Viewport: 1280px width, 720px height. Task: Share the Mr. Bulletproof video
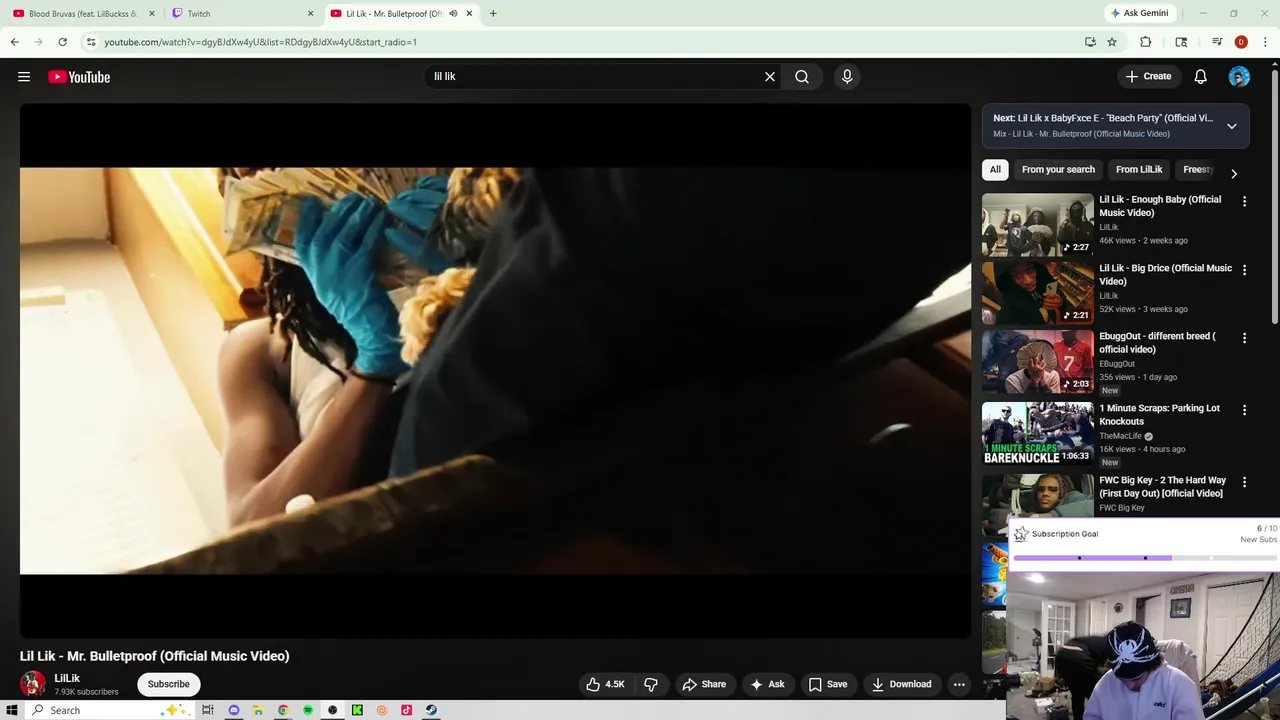(704, 684)
